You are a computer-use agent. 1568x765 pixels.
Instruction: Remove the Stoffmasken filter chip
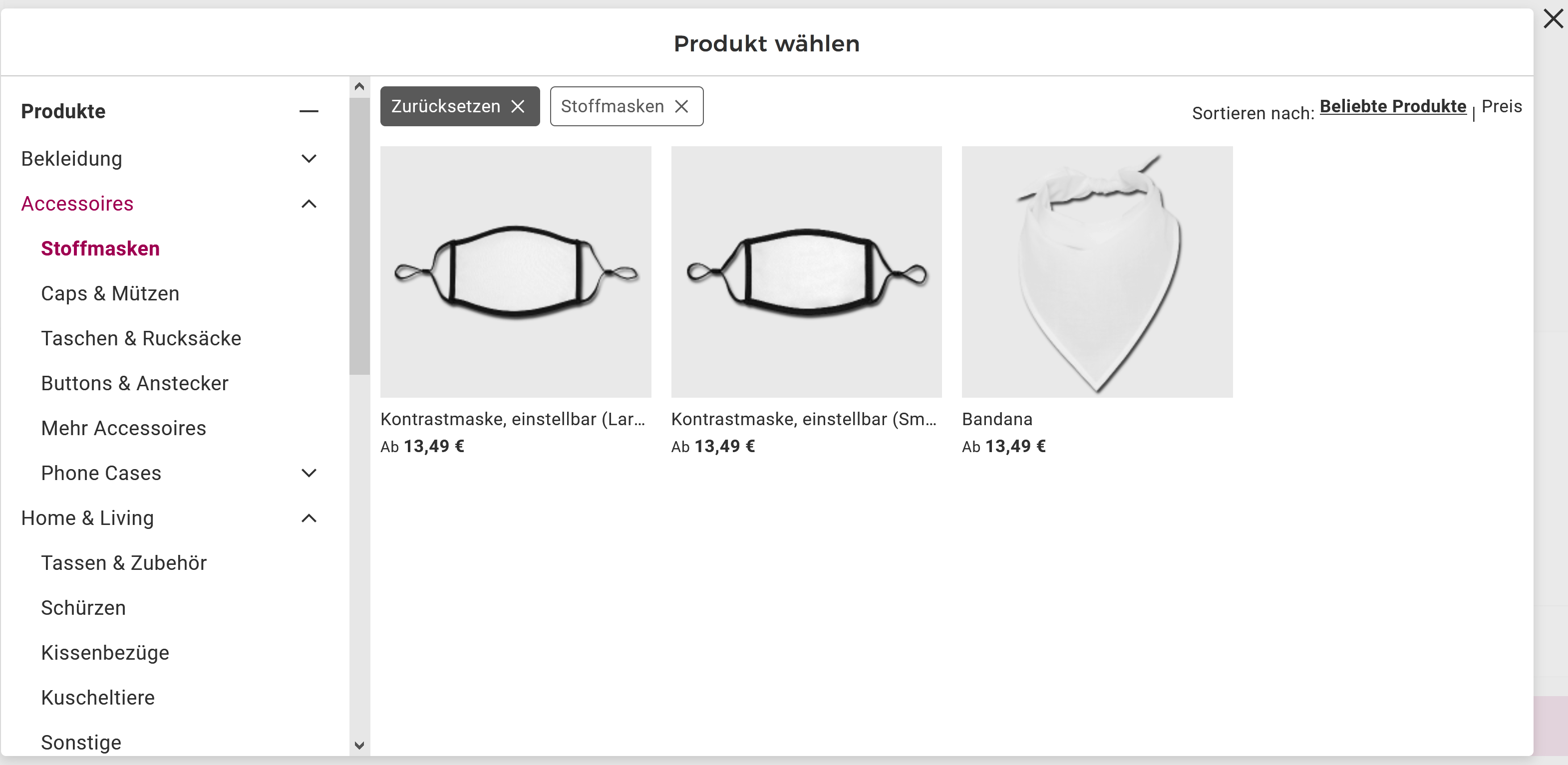click(x=682, y=106)
